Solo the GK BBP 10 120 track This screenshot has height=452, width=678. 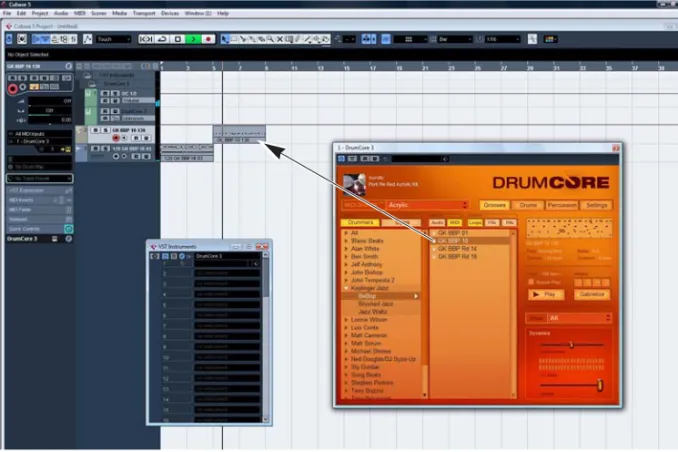coord(106,130)
